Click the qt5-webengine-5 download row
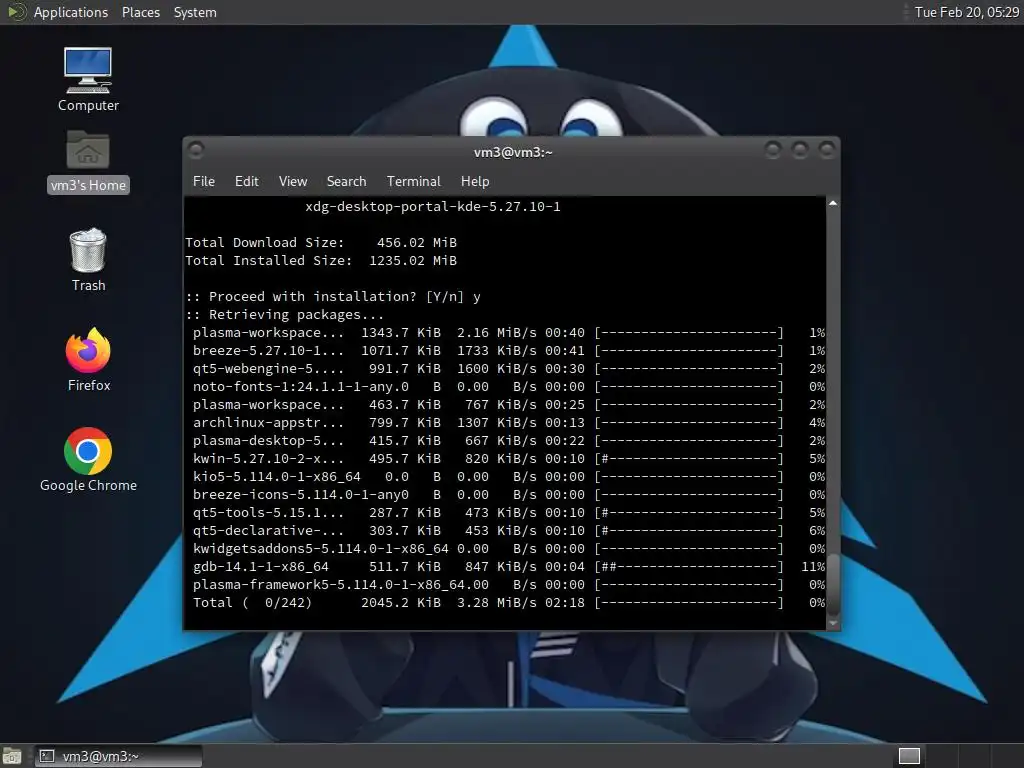Image resolution: width=1024 pixels, height=768 pixels. (x=509, y=368)
